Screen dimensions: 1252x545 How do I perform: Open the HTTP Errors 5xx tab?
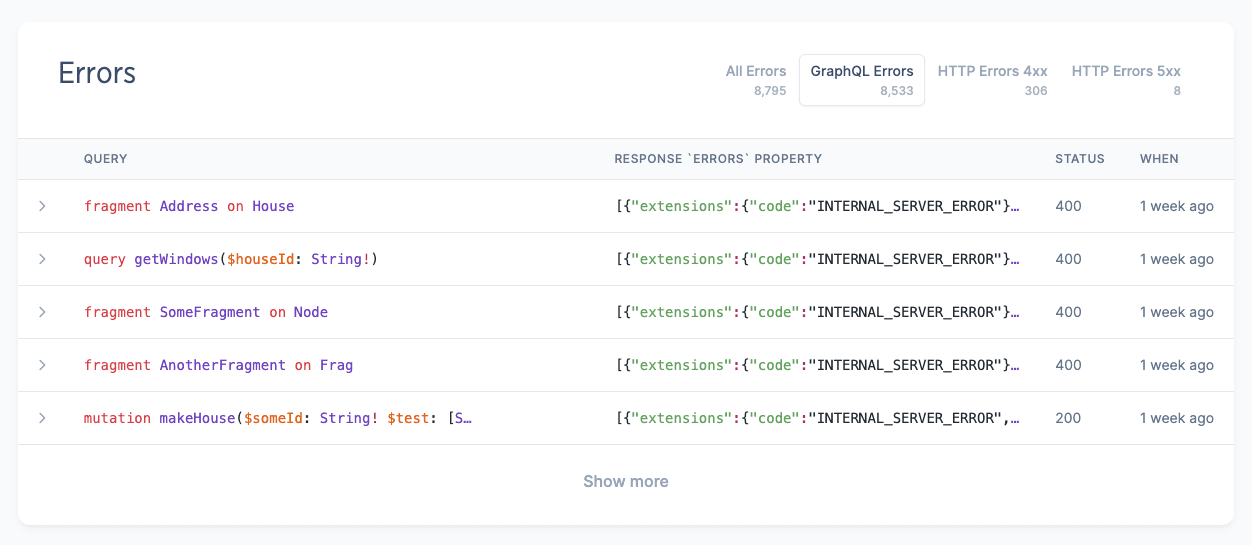1126,80
